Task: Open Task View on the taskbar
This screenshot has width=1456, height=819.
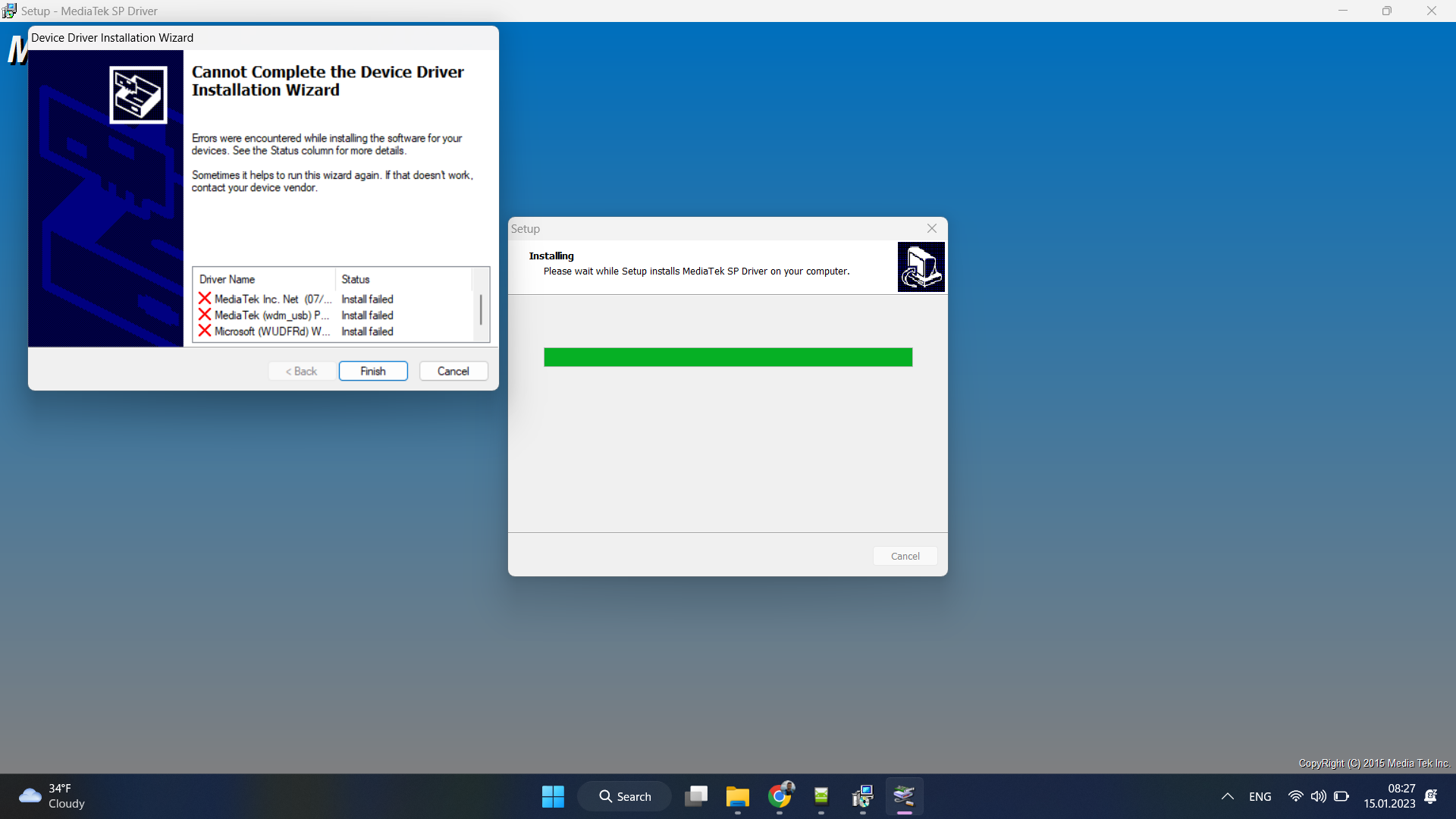Action: (696, 796)
